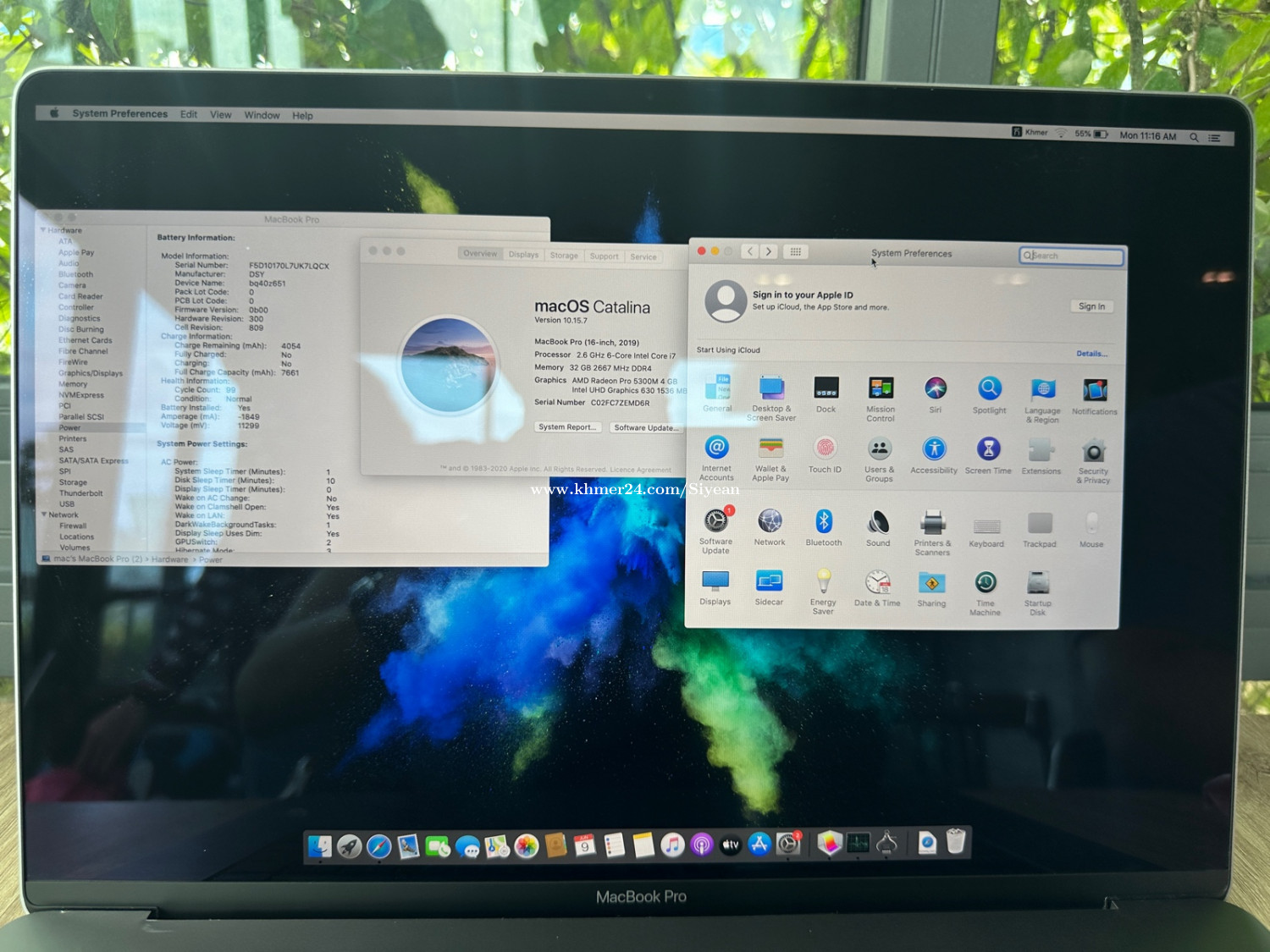Go back in System Preferences toolbar

click(750, 251)
